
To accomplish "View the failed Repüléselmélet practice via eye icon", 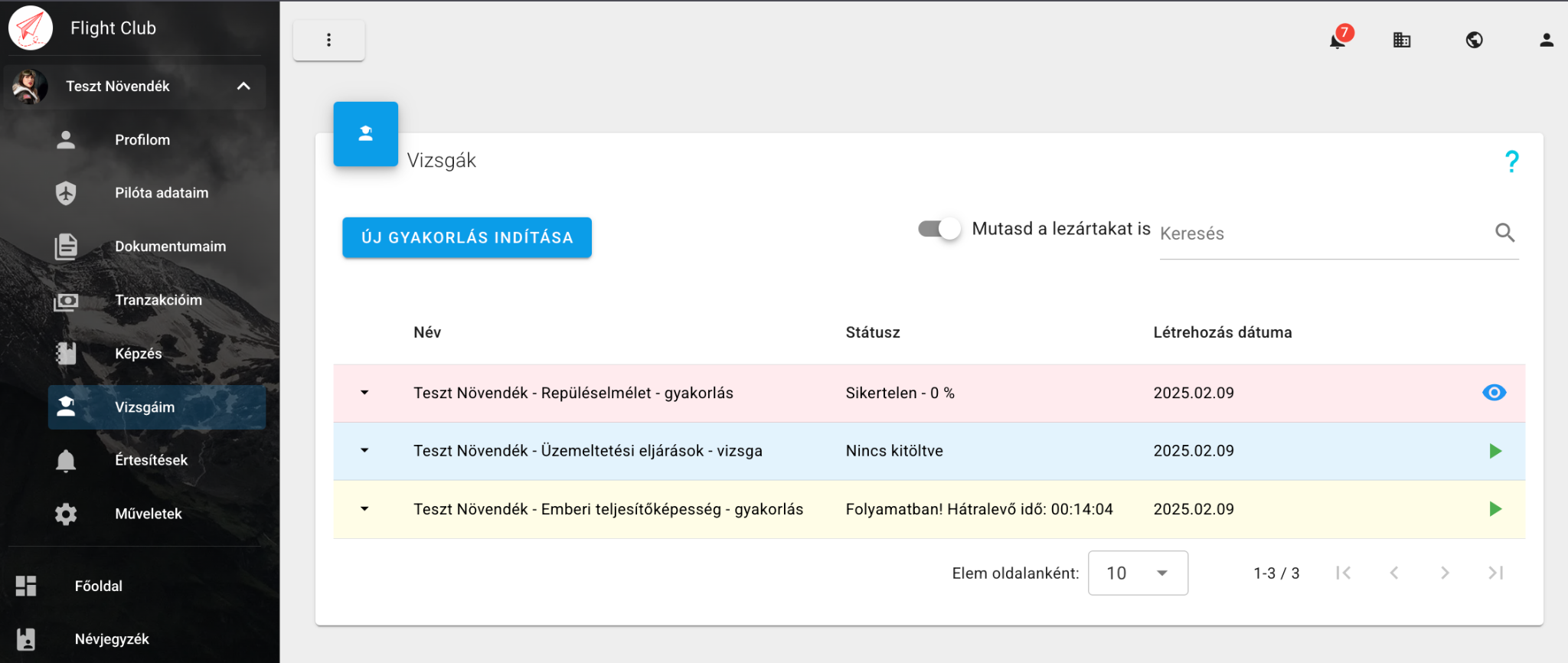I will [x=1494, y=393].
